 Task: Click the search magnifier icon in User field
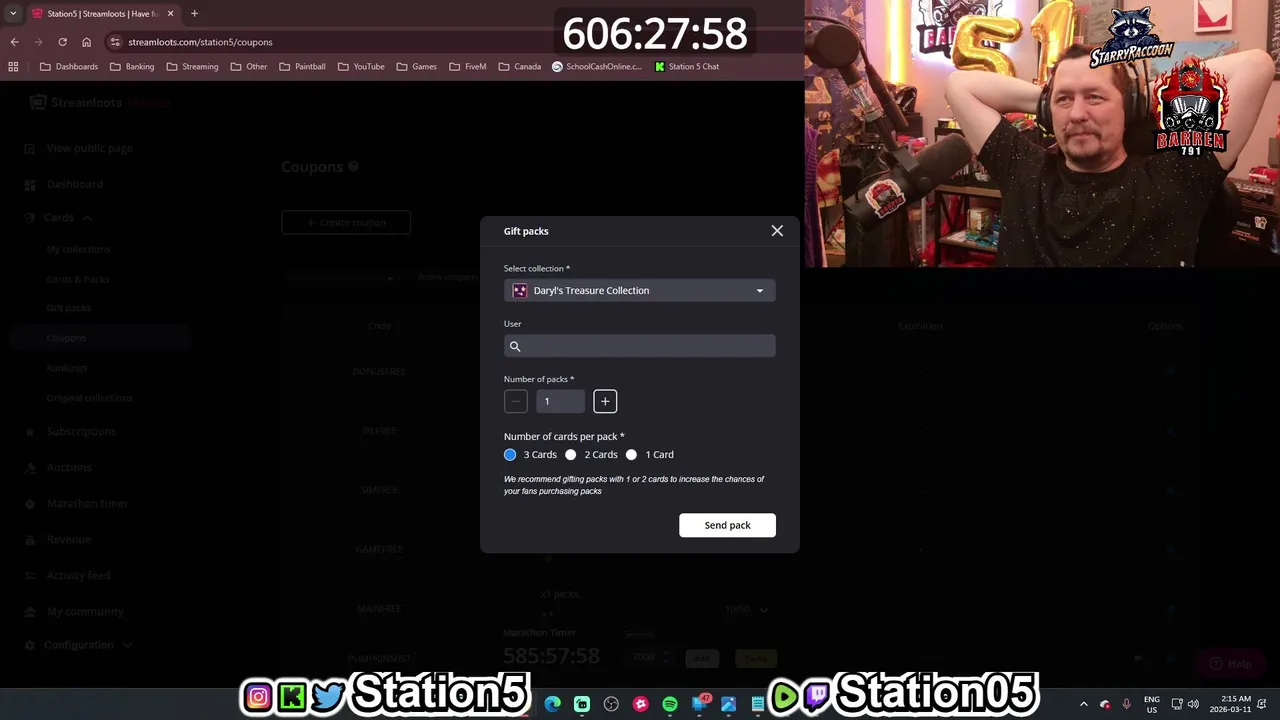click(515, 346)
